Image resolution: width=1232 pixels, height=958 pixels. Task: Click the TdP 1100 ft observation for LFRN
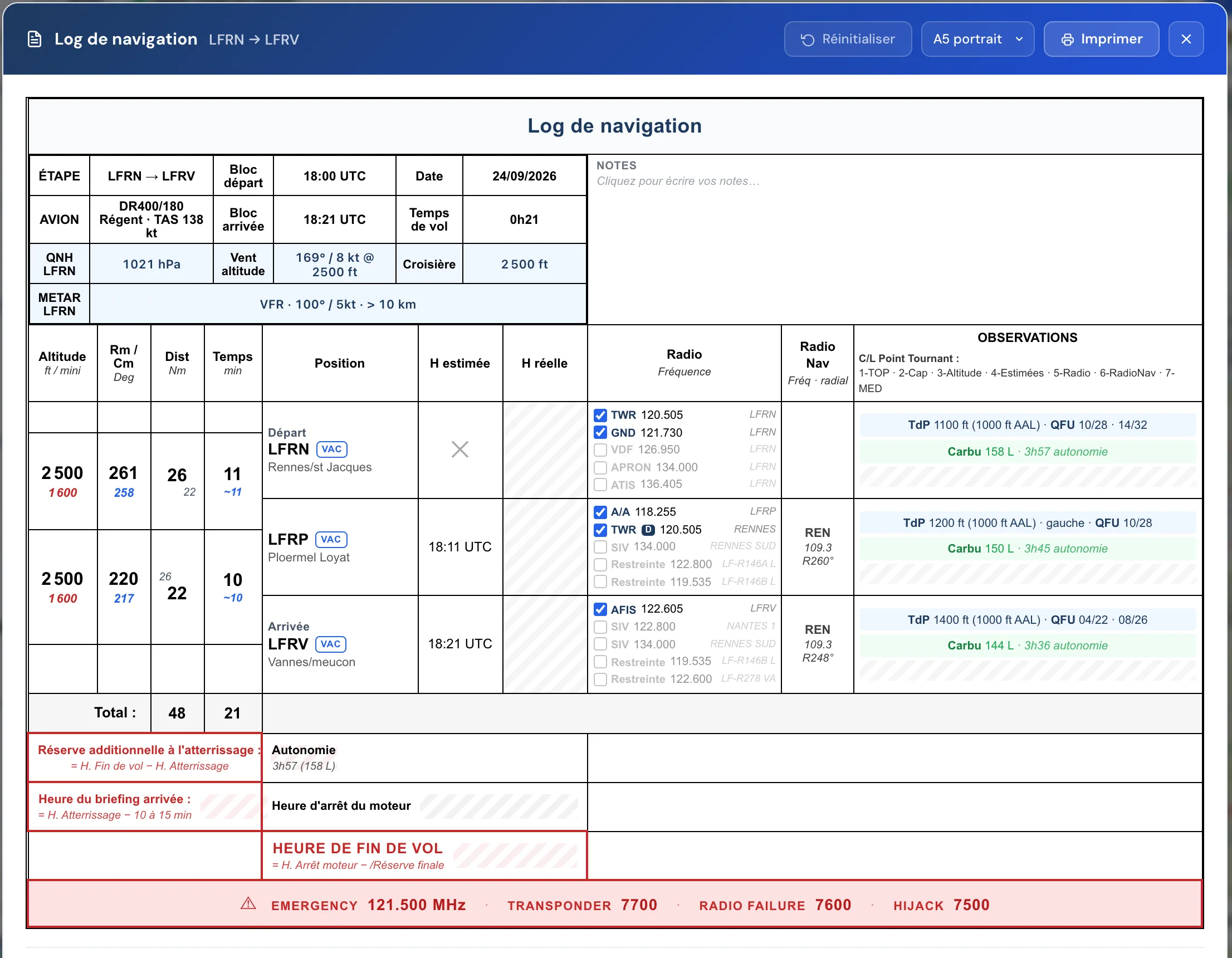point(1027,425)
